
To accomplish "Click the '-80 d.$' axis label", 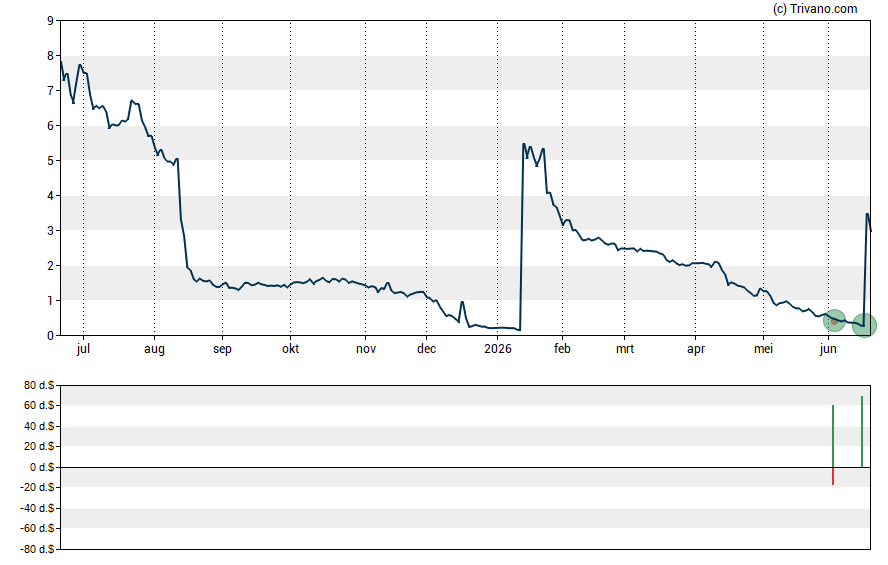I will tap(37, 549).
